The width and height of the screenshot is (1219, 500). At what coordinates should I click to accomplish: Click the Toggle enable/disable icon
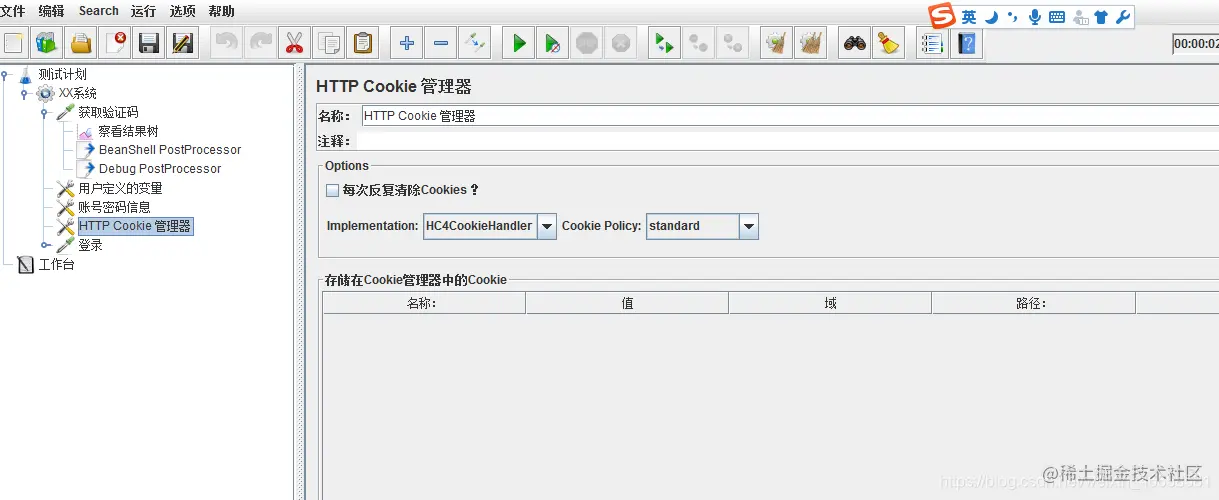(x=475, y=43)
